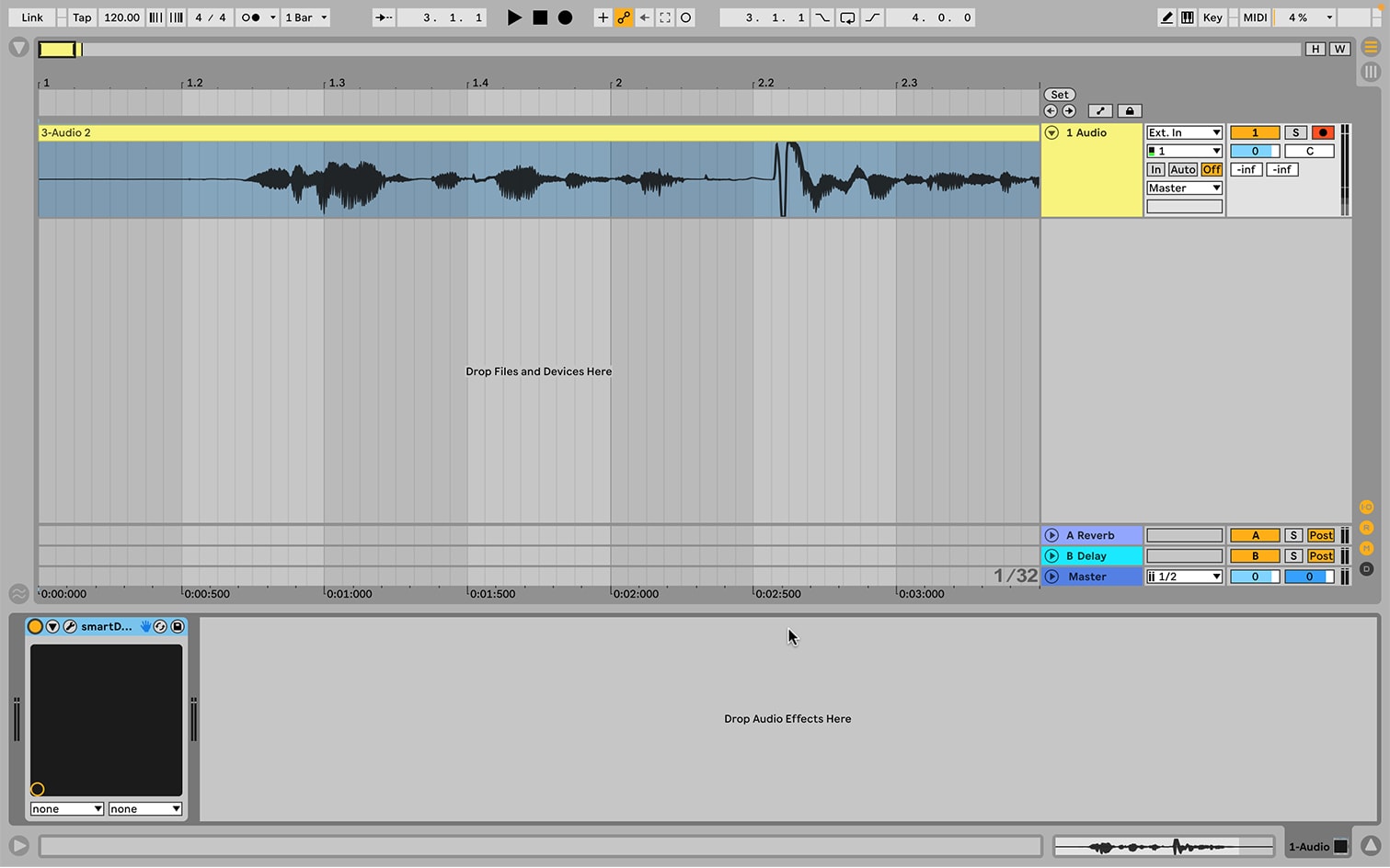Save the smartD preset with disk icon
The height and width of the screenshot is (868, 1390).
coord(178,626)
